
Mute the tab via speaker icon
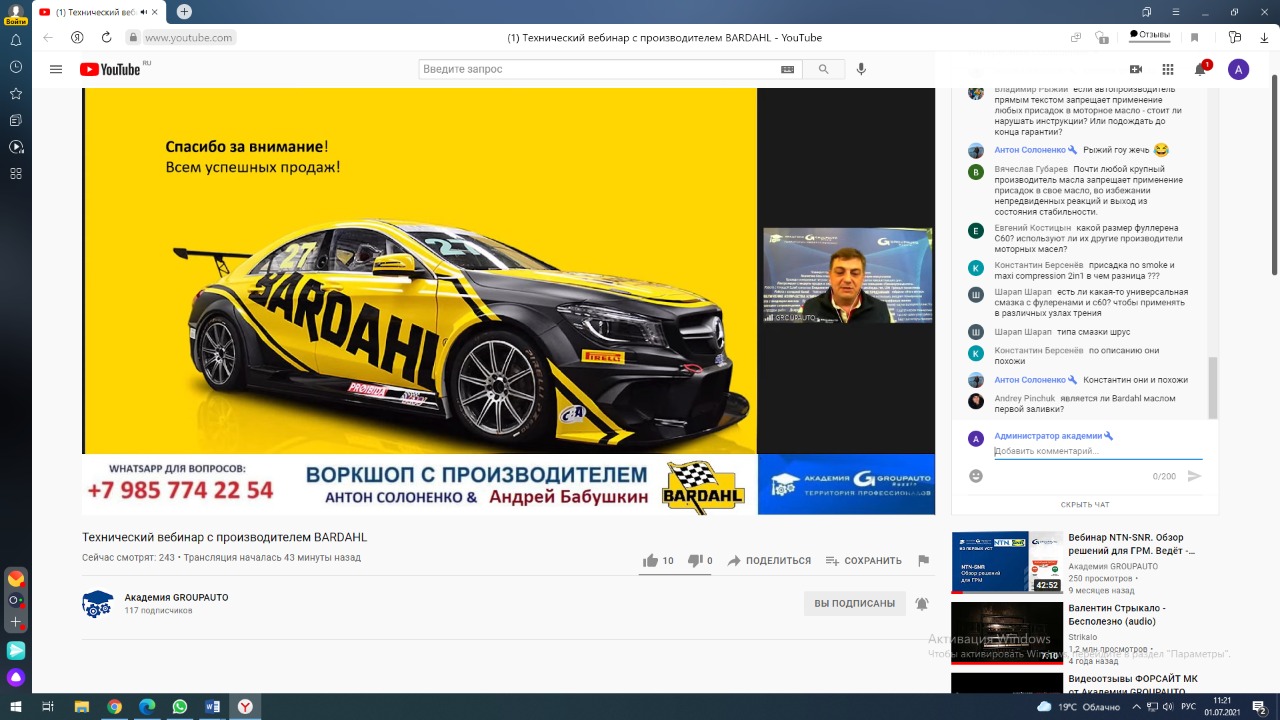(x=144, y=12)
